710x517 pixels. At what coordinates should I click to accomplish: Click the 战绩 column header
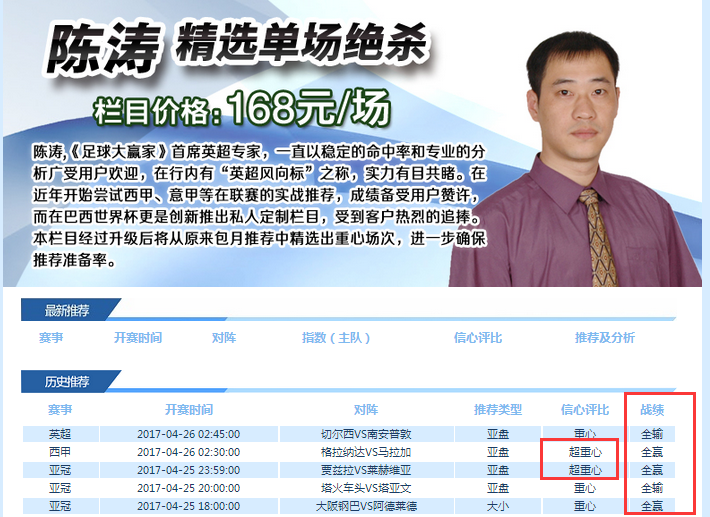(652, 410)
